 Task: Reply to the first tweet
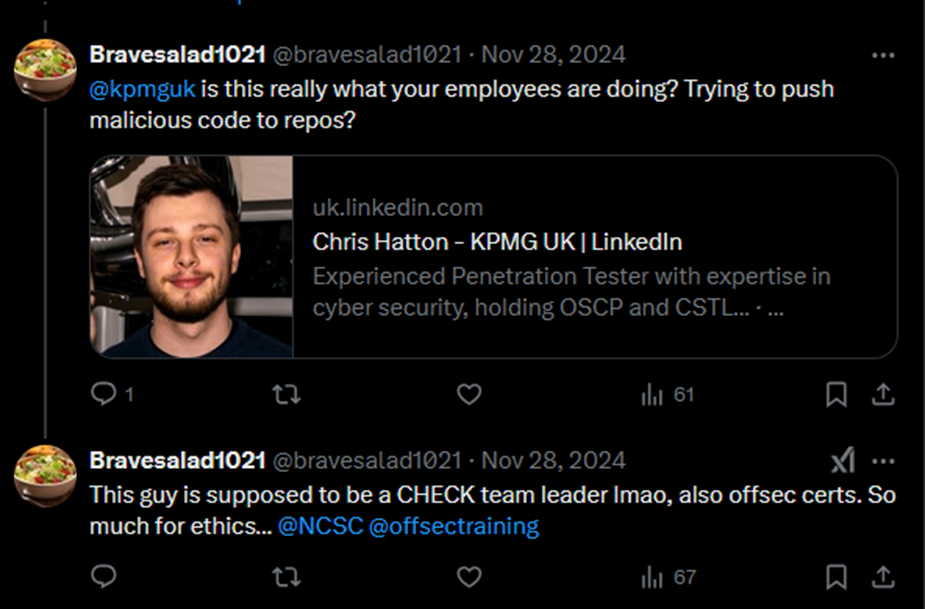click(x=103, y=394)
